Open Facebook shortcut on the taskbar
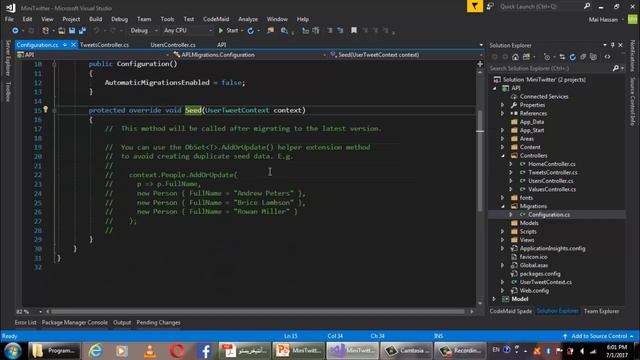Image resolution: width=640 pixels, height=360 pixels. (x=205, y=351)
